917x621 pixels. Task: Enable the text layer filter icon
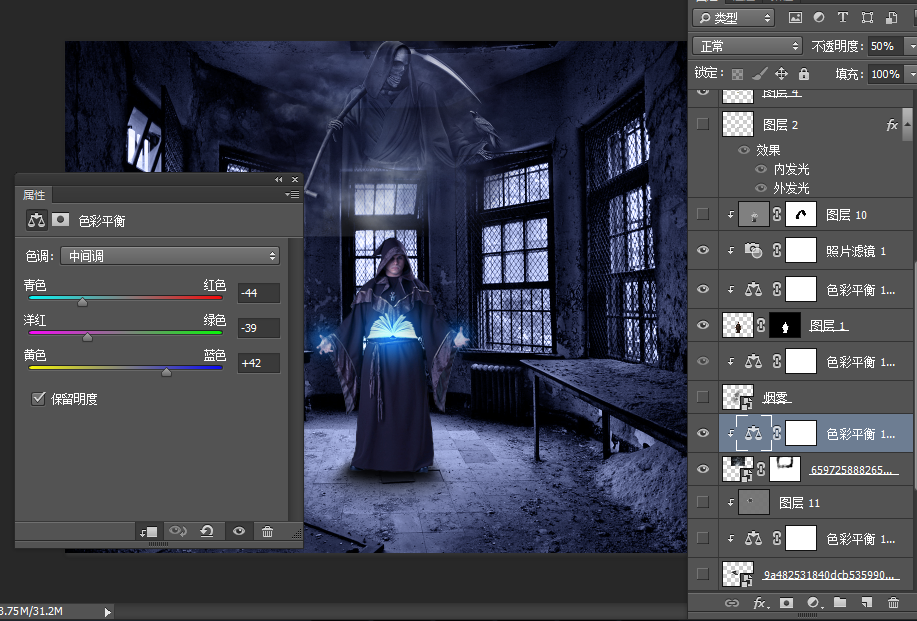843,18
